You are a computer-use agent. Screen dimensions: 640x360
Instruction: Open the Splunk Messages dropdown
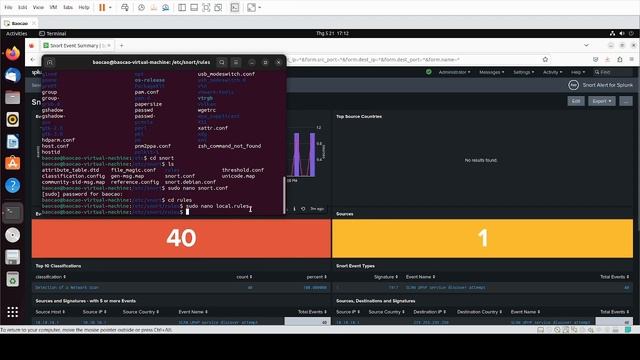pos(491,72)
